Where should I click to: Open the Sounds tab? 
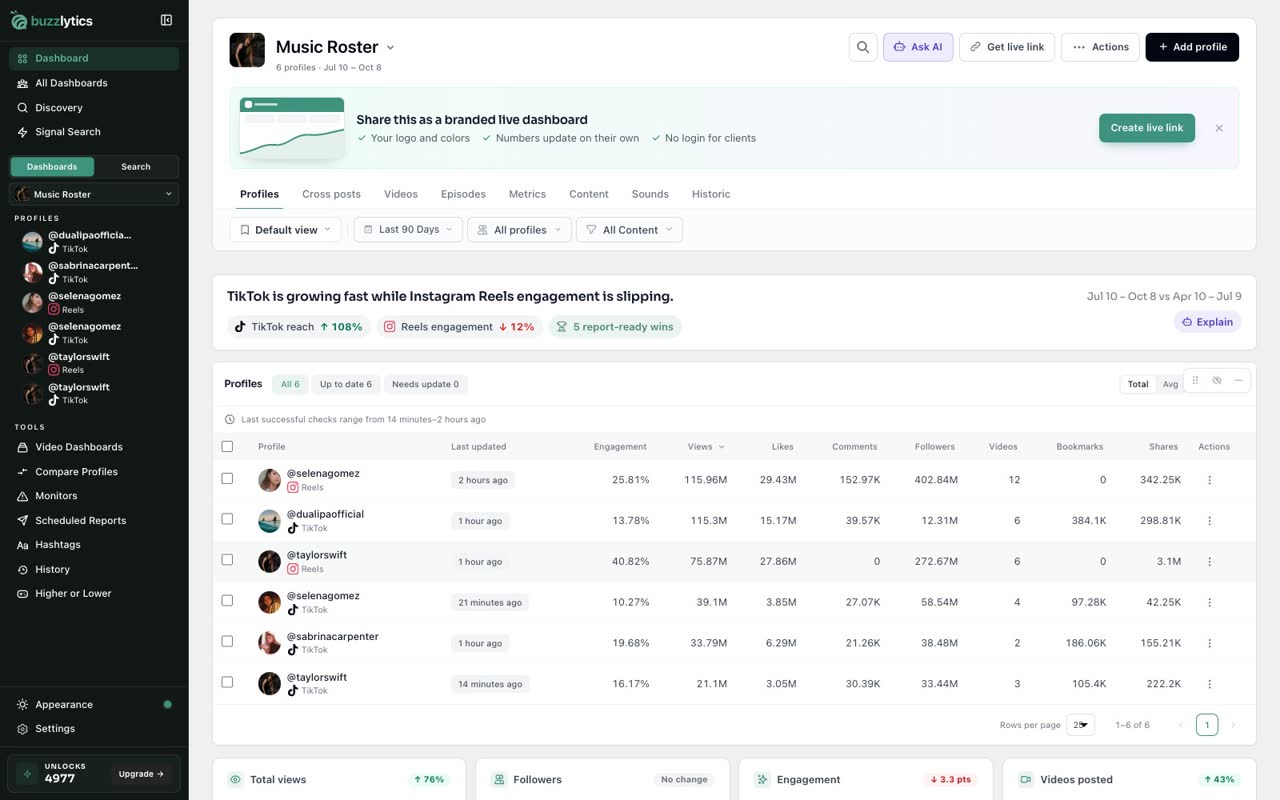coord(650,194)
